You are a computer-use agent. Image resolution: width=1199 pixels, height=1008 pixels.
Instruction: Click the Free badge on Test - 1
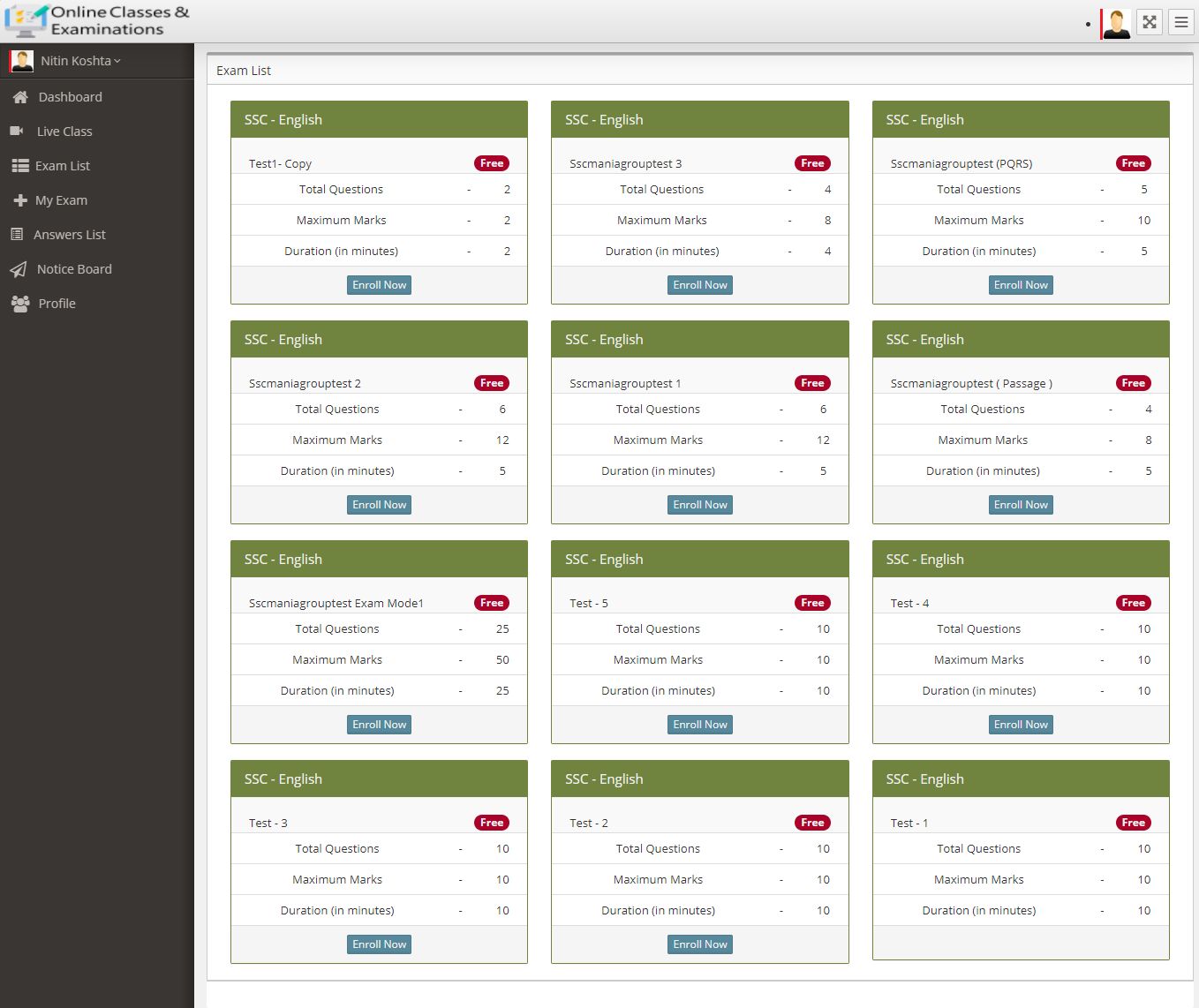(1133, 823)
